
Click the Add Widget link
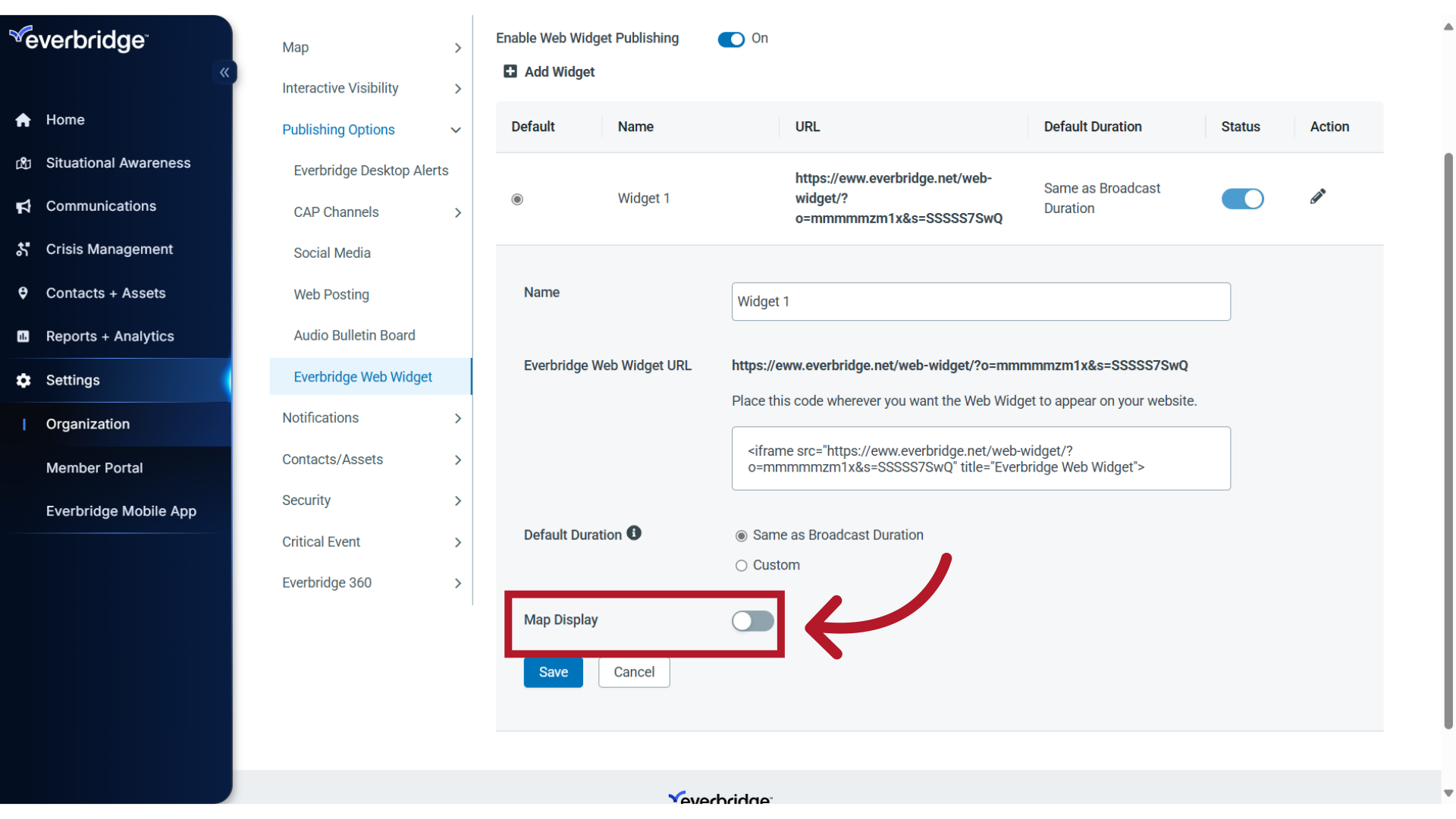pos(560,72)
